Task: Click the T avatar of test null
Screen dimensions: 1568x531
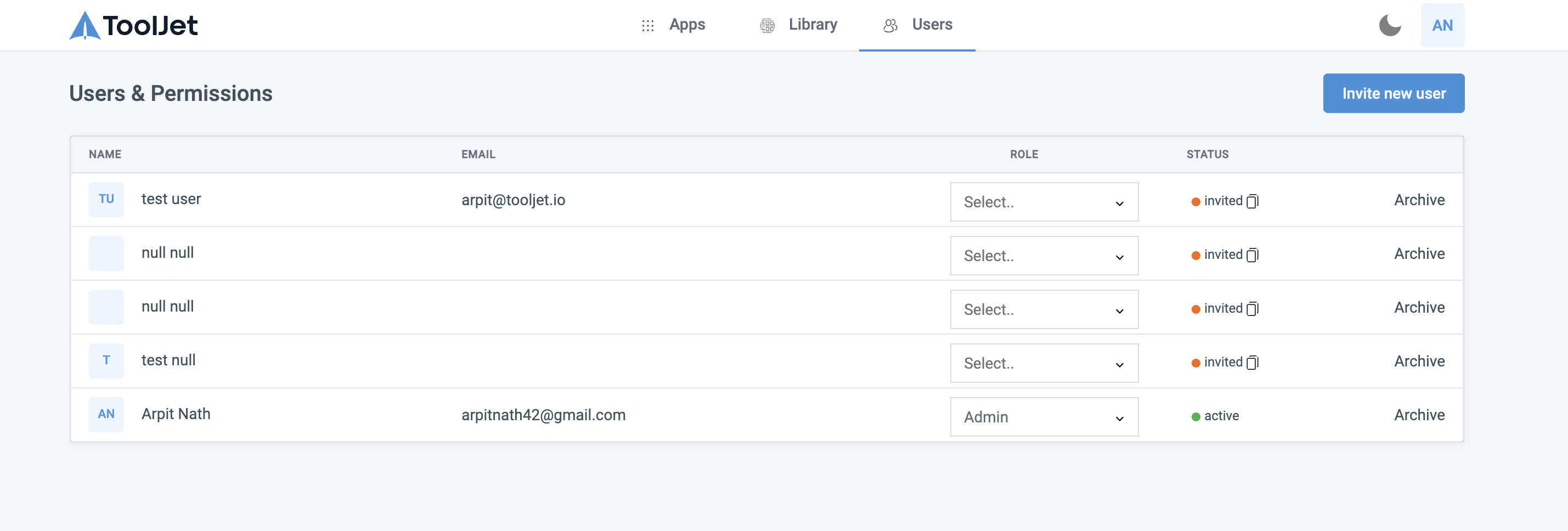Action: pos(106,360)
